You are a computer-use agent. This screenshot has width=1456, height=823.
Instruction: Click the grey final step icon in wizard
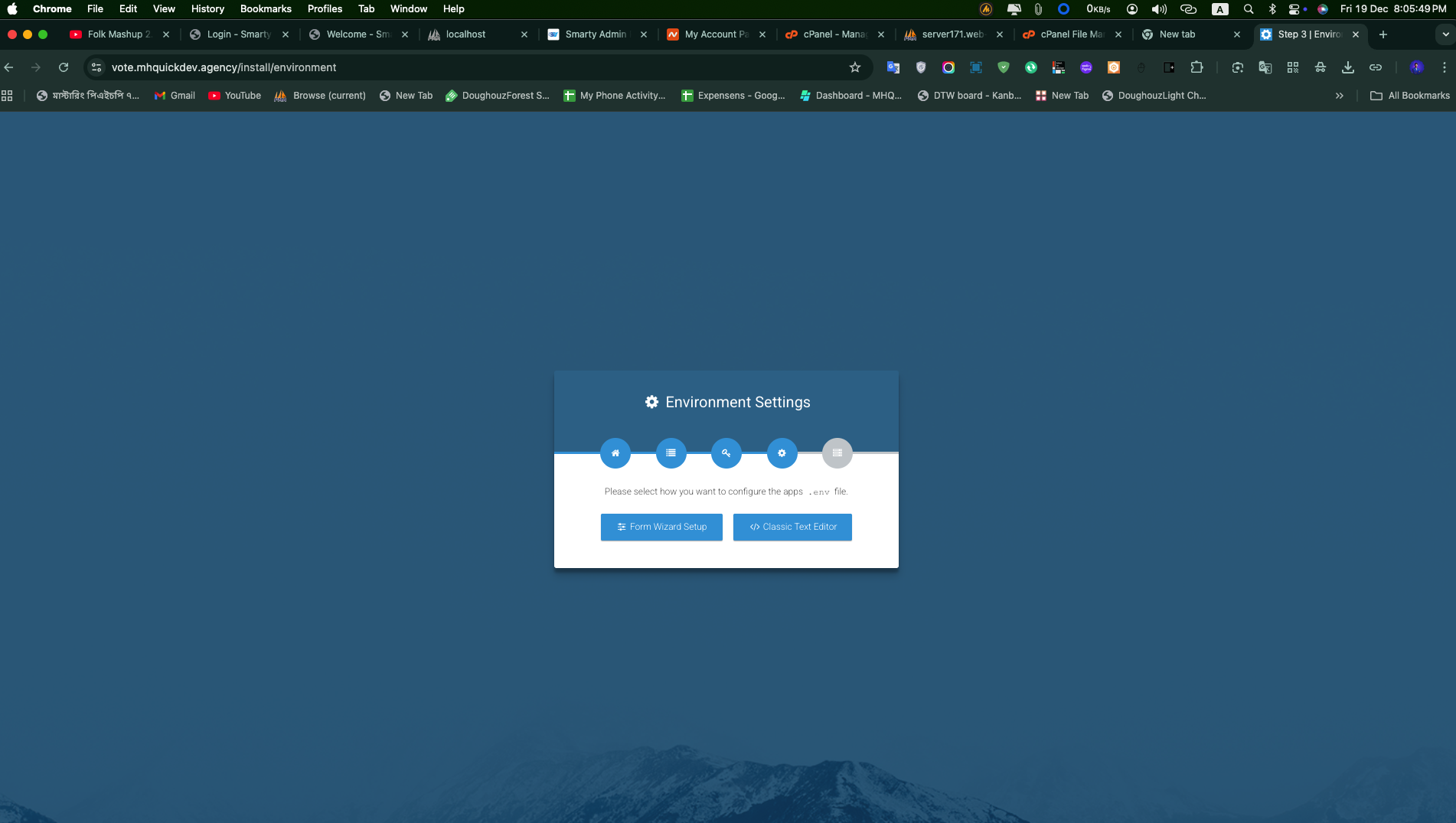click(837, 453)
